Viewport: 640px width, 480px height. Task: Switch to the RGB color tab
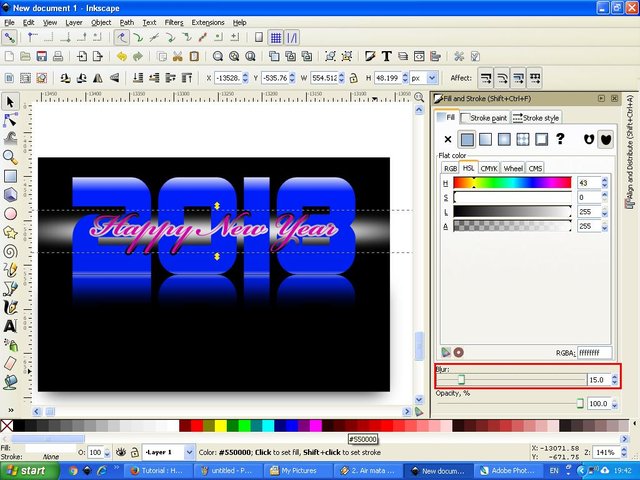(450, 168)
